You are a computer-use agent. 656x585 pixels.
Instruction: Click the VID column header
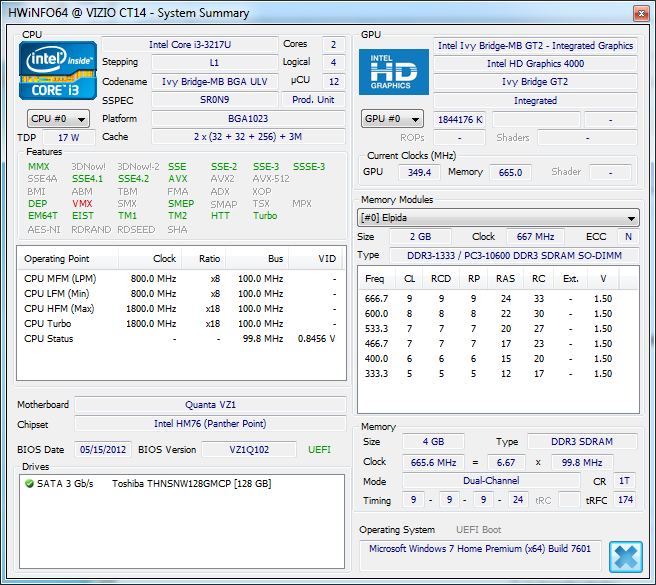click(315, 259)
